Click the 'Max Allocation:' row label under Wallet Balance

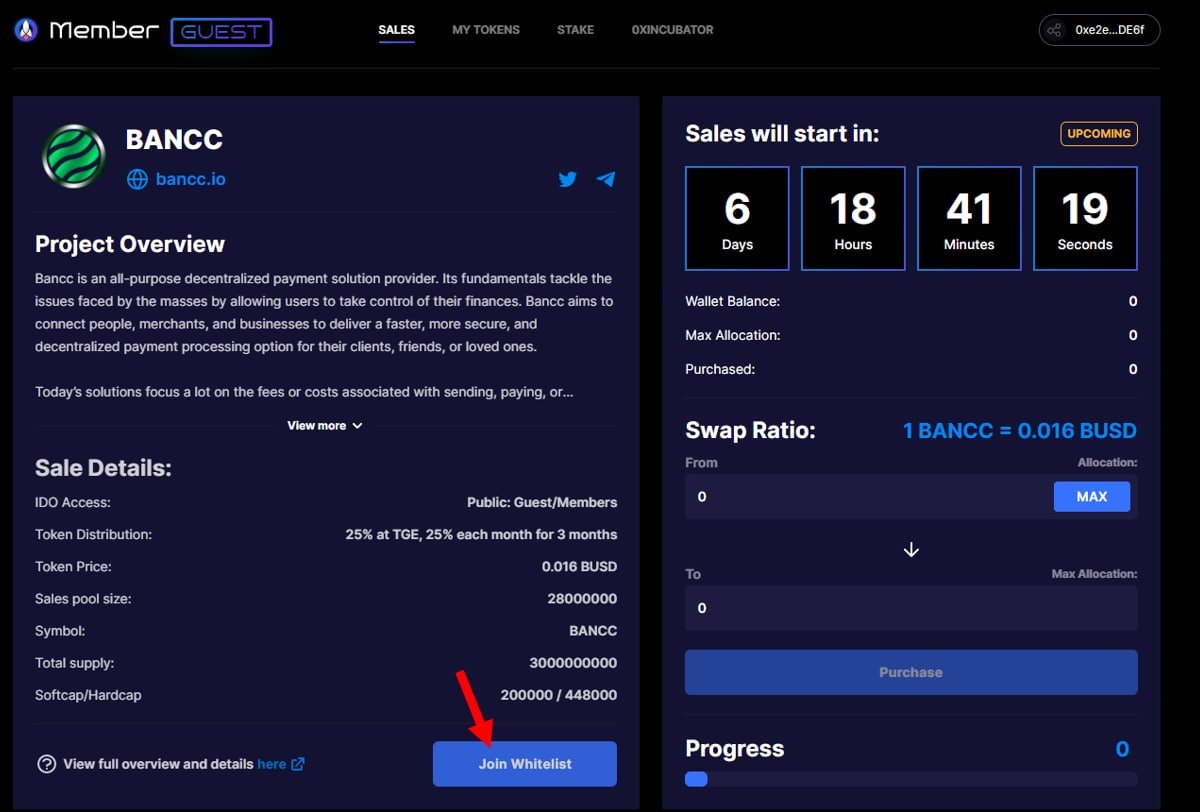click(x=732, y=335)
